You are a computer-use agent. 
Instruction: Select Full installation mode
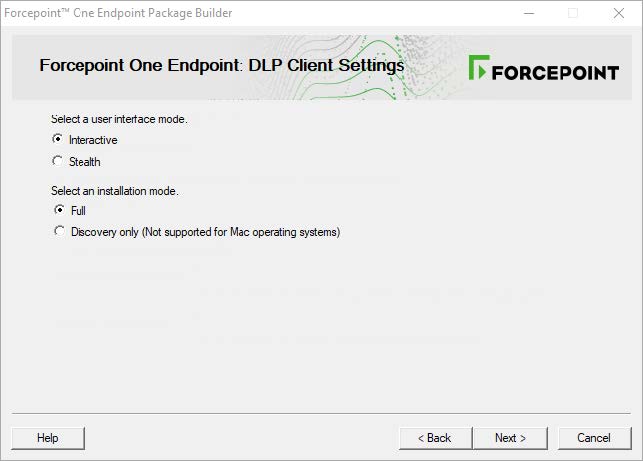point(58,211)
